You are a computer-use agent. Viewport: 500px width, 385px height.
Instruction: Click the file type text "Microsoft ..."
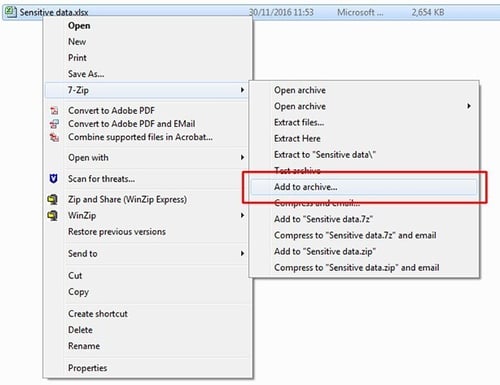(x=360, y=12)
